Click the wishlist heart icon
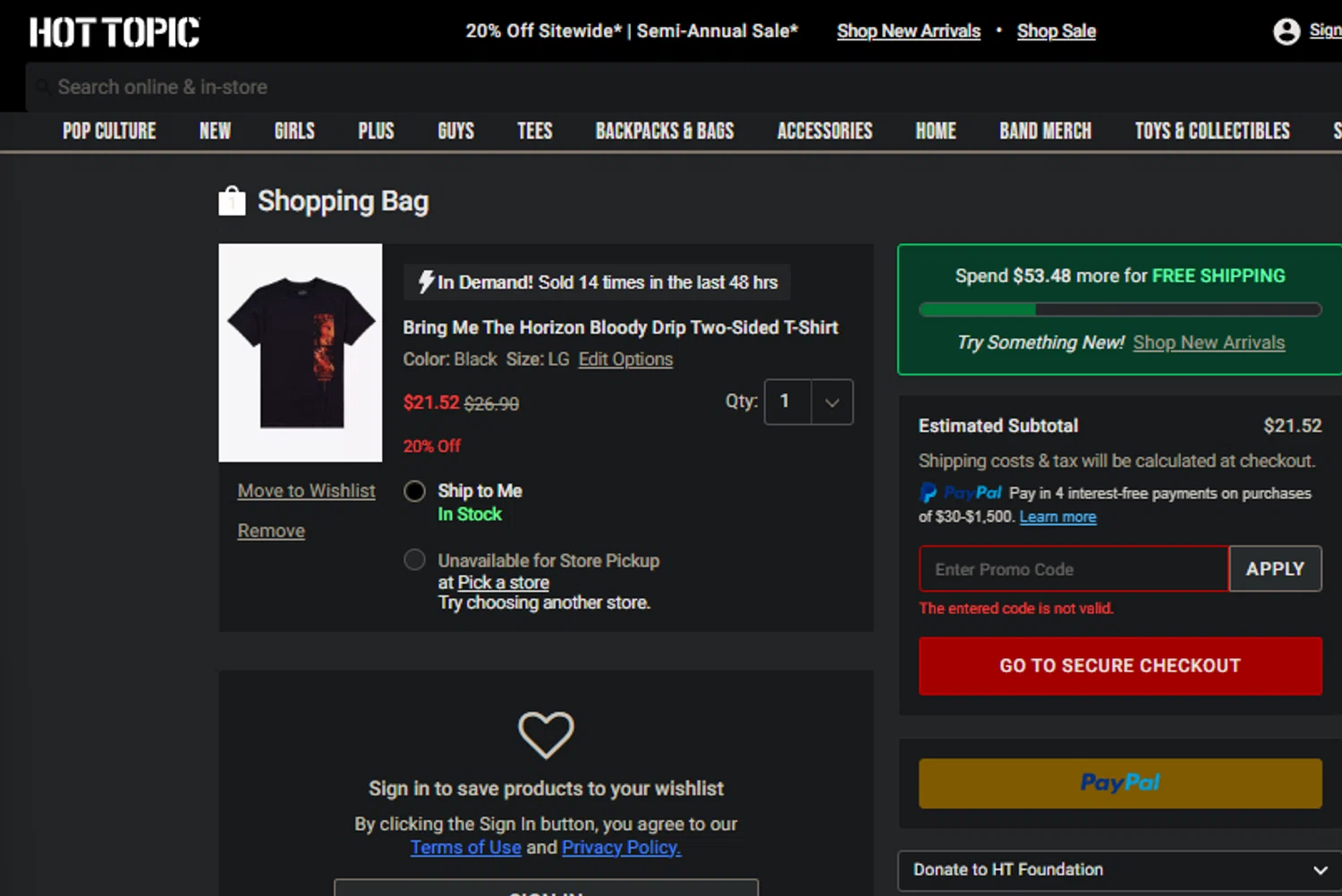 click(x=546, y=734)
